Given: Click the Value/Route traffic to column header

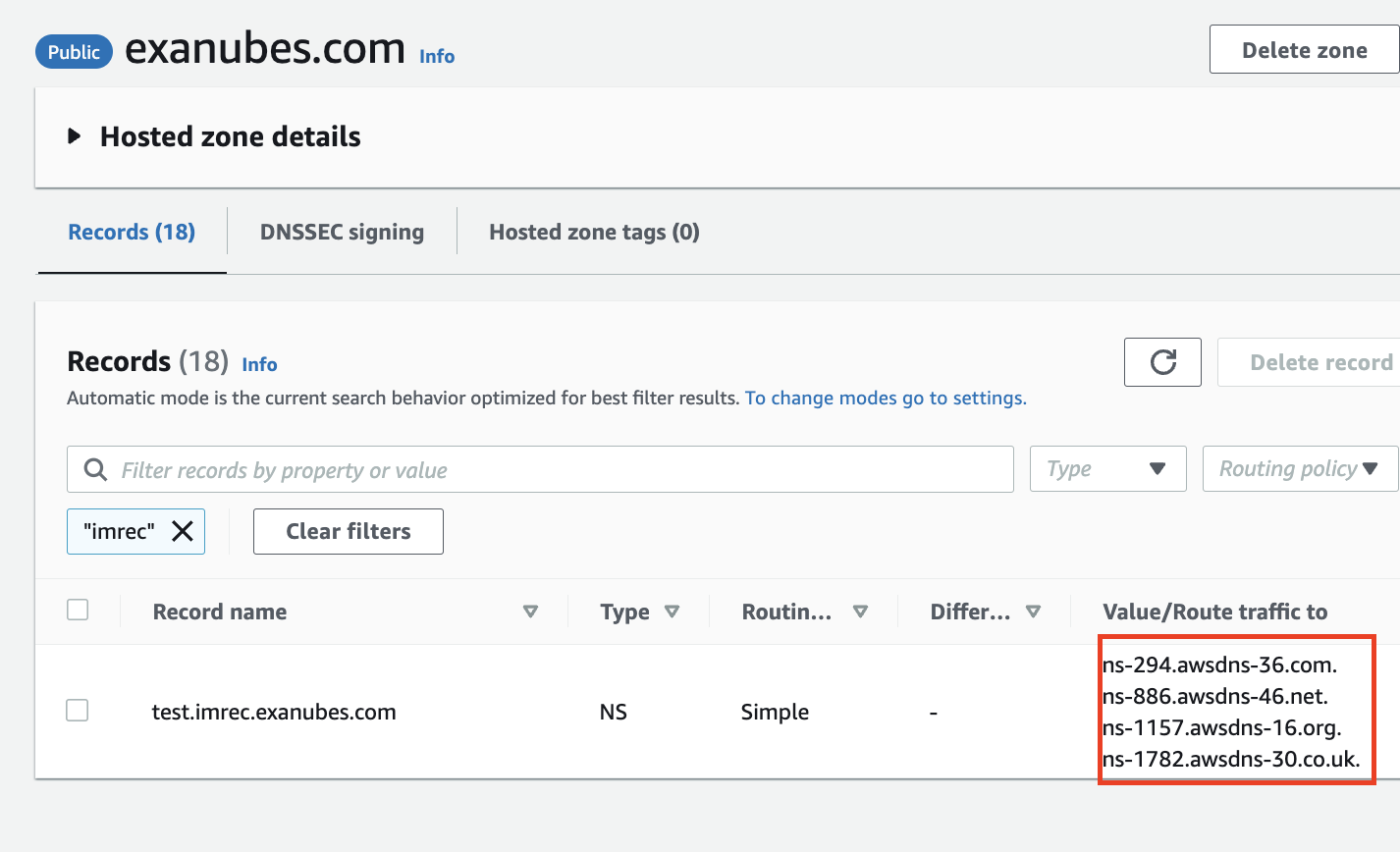Looking at the screenshot, I should point(1215,612).
